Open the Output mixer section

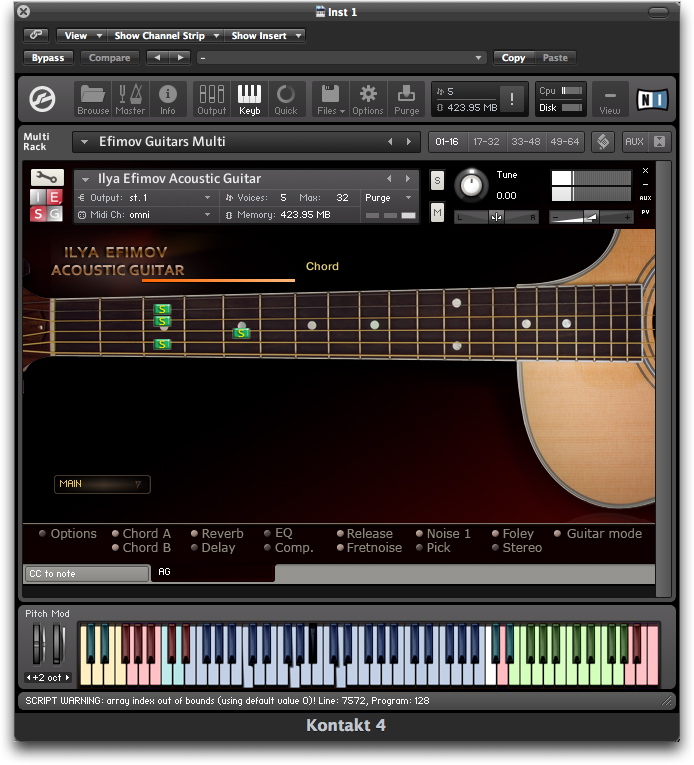(212, 100)
